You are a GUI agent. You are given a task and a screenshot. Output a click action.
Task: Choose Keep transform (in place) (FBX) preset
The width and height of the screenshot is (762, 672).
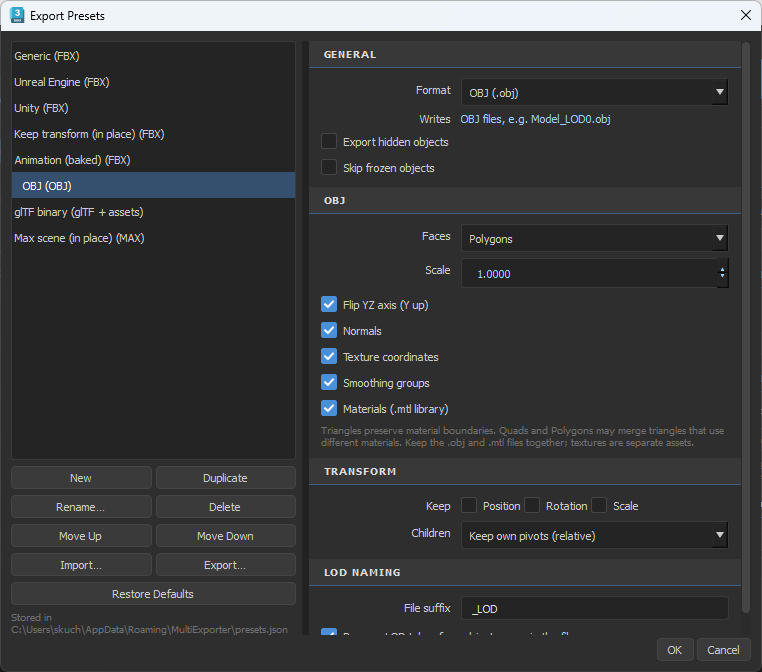click(153, 134)
